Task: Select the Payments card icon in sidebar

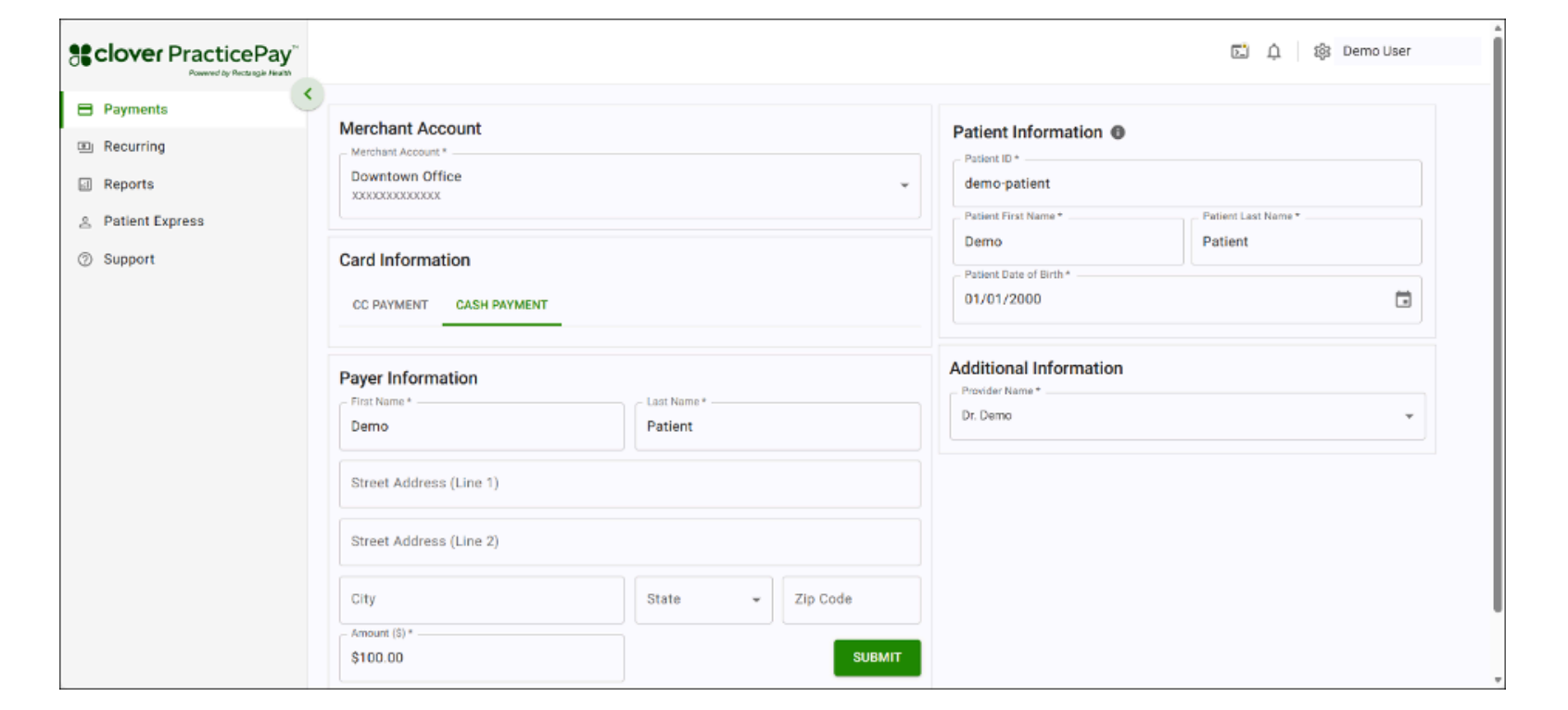Action: point(86,108)
